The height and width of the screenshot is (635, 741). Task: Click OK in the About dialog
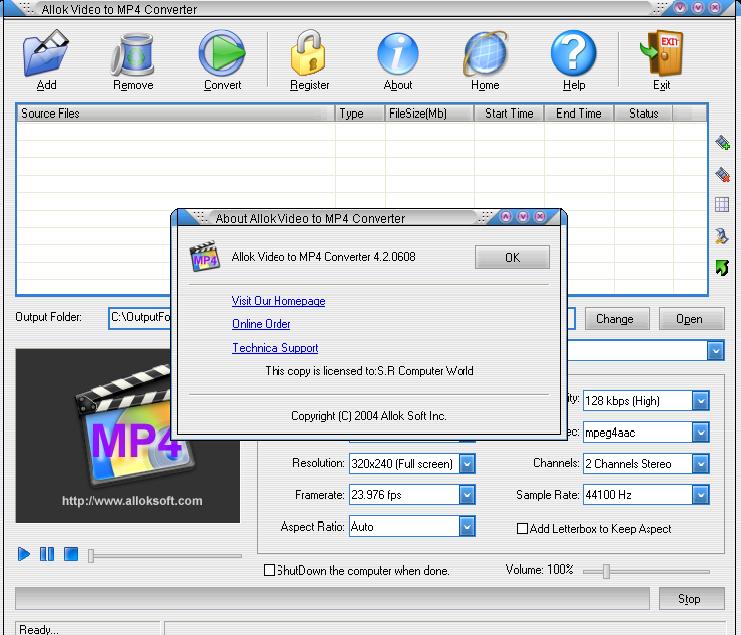coord(512,257)
